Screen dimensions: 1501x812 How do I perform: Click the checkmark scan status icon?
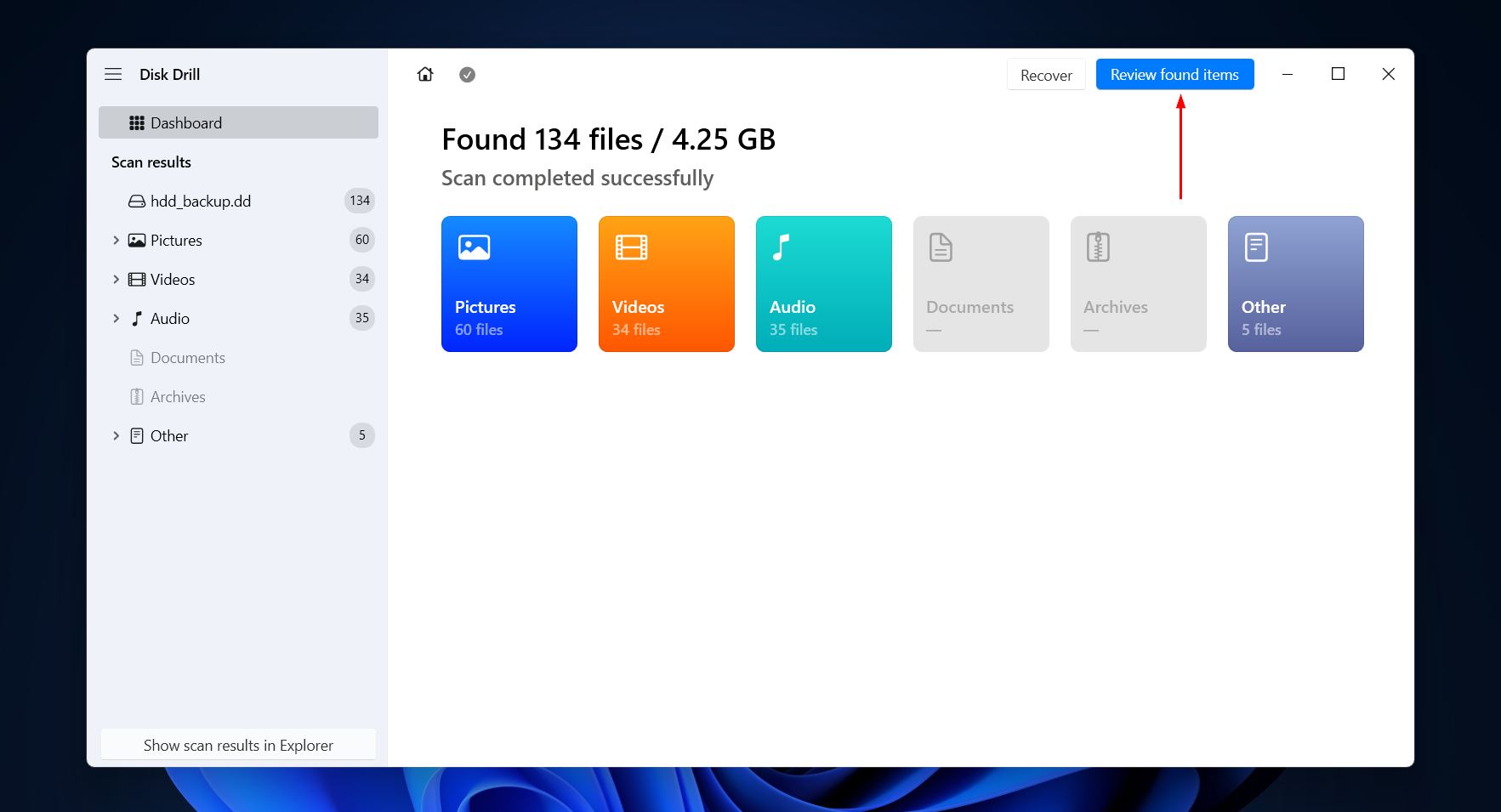pyautogui.click(x=467, y=75)
